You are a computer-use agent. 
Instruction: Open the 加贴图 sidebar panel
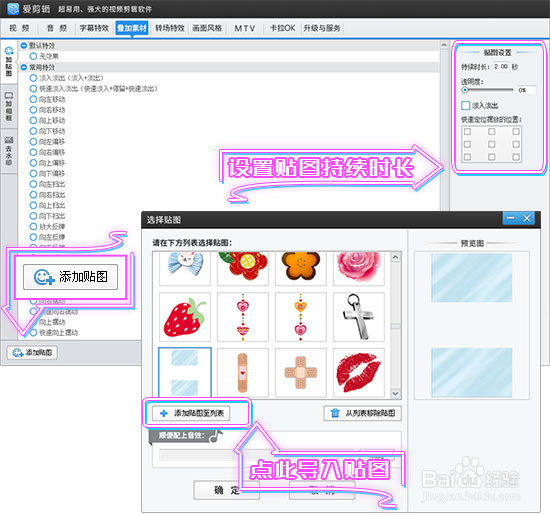tap(9, 62)
